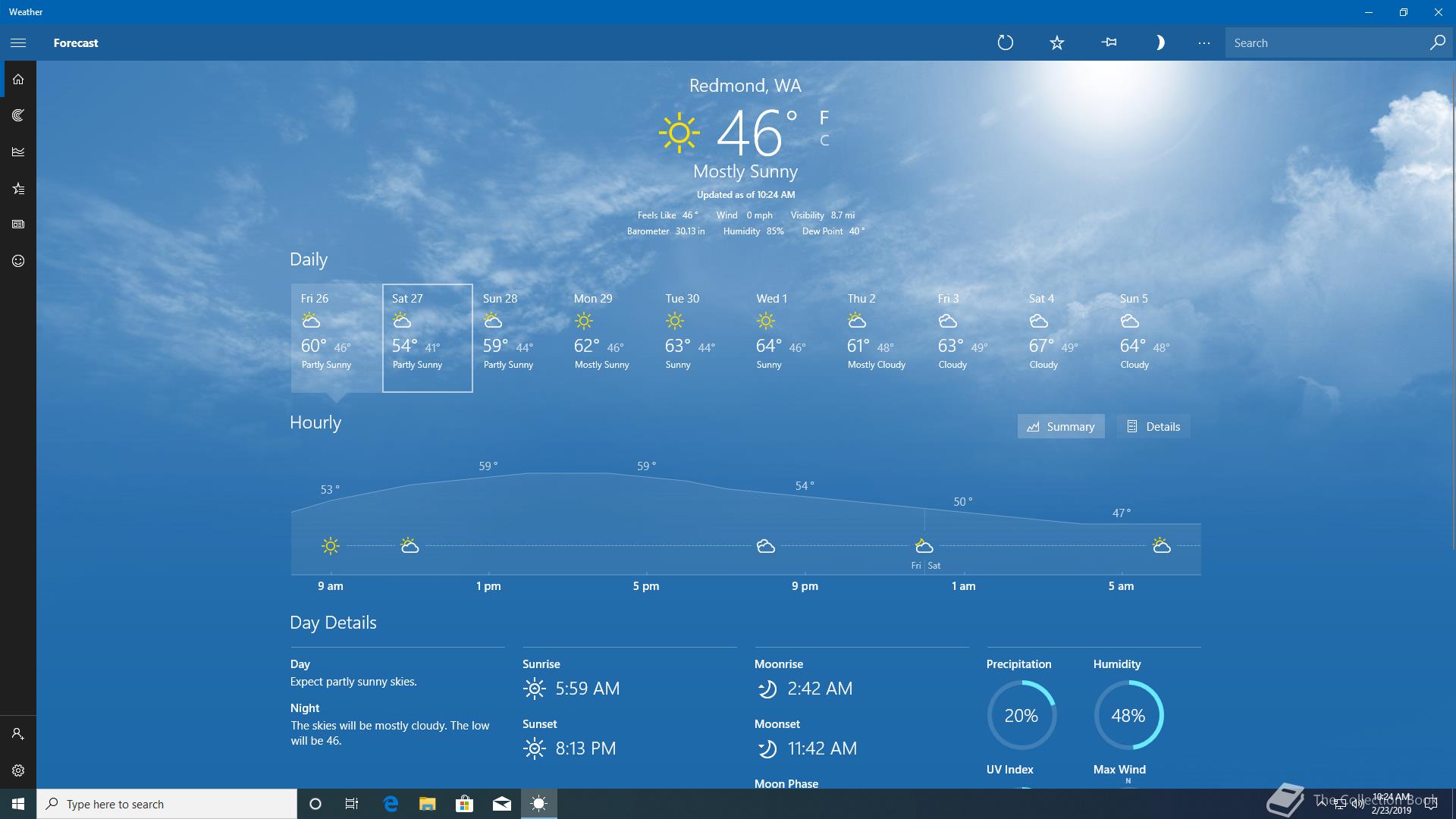
Task: Select the Sat 27 daily forecast
Action: pyautogui.click(x=428, y=337)
